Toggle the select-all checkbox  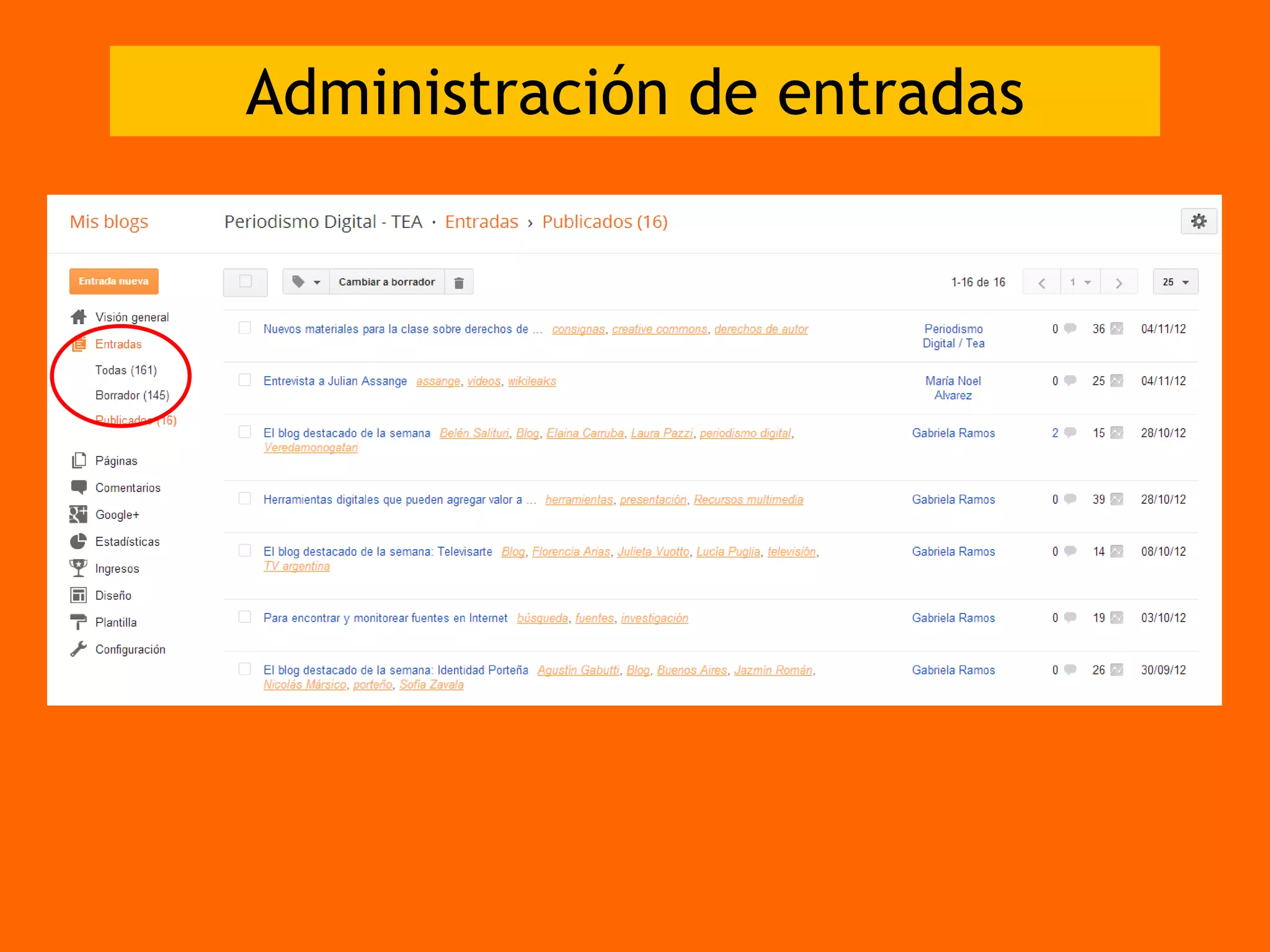pos(246,281)
